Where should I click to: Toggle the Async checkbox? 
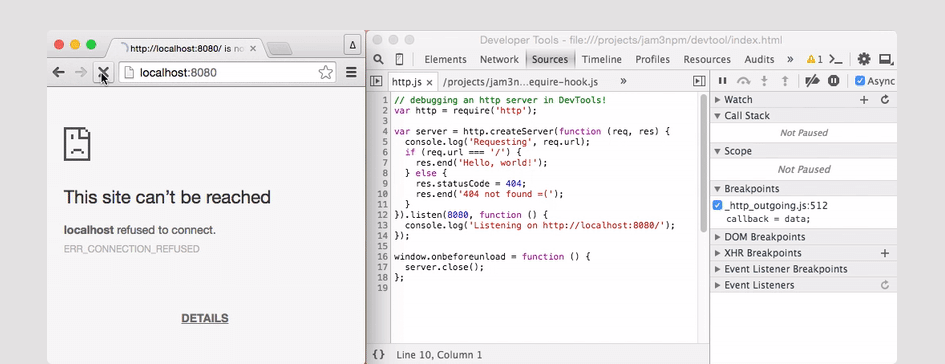860,81
